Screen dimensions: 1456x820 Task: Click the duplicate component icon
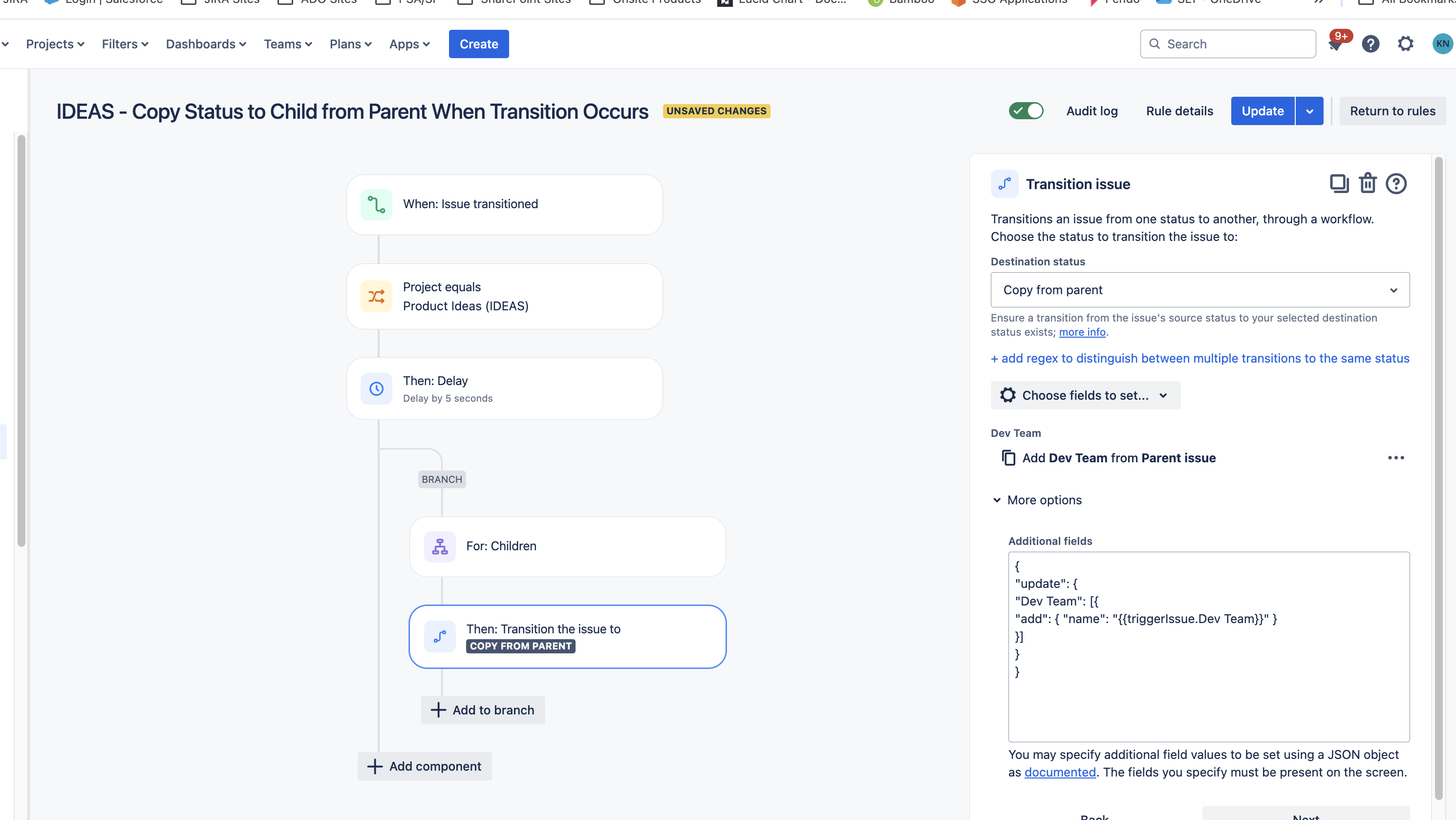pyautogui.click(x=1339, y=184)
